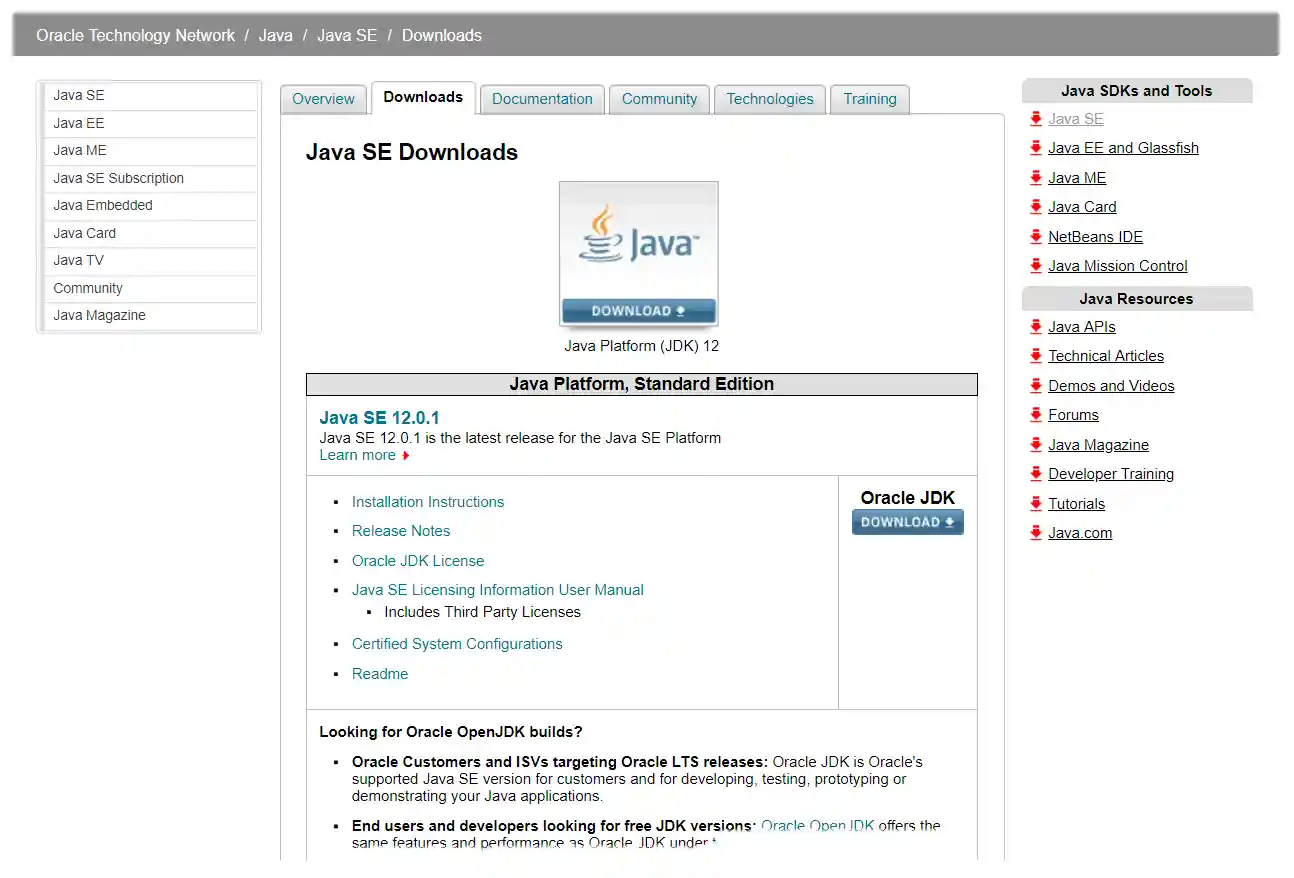Click download icon beside Java APIs
Screen dimensions: 1294x878
[1035, 326]
